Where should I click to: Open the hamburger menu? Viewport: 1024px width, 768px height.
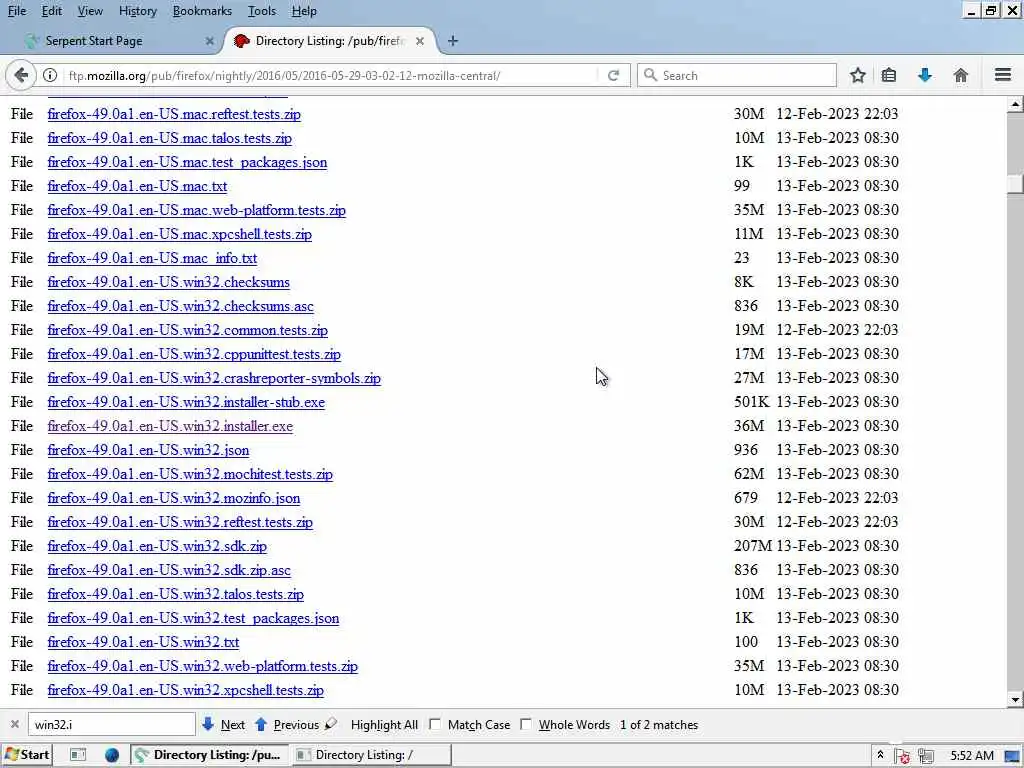click(x=1003, y=75)
